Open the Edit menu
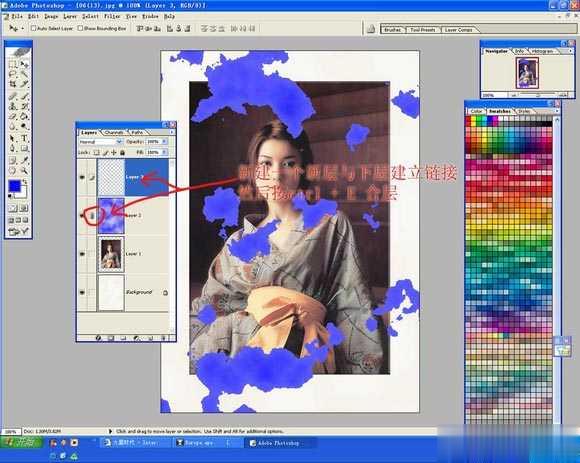The image size is (580, 463). pyautogui.click(x=33, y=16)
